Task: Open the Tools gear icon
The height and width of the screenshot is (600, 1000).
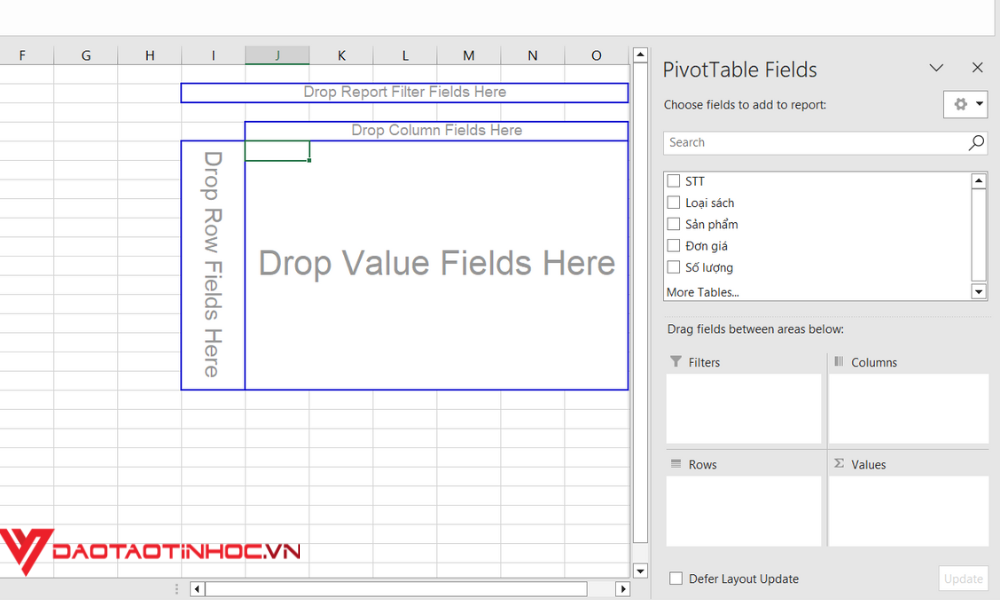Action: (959, 104)
